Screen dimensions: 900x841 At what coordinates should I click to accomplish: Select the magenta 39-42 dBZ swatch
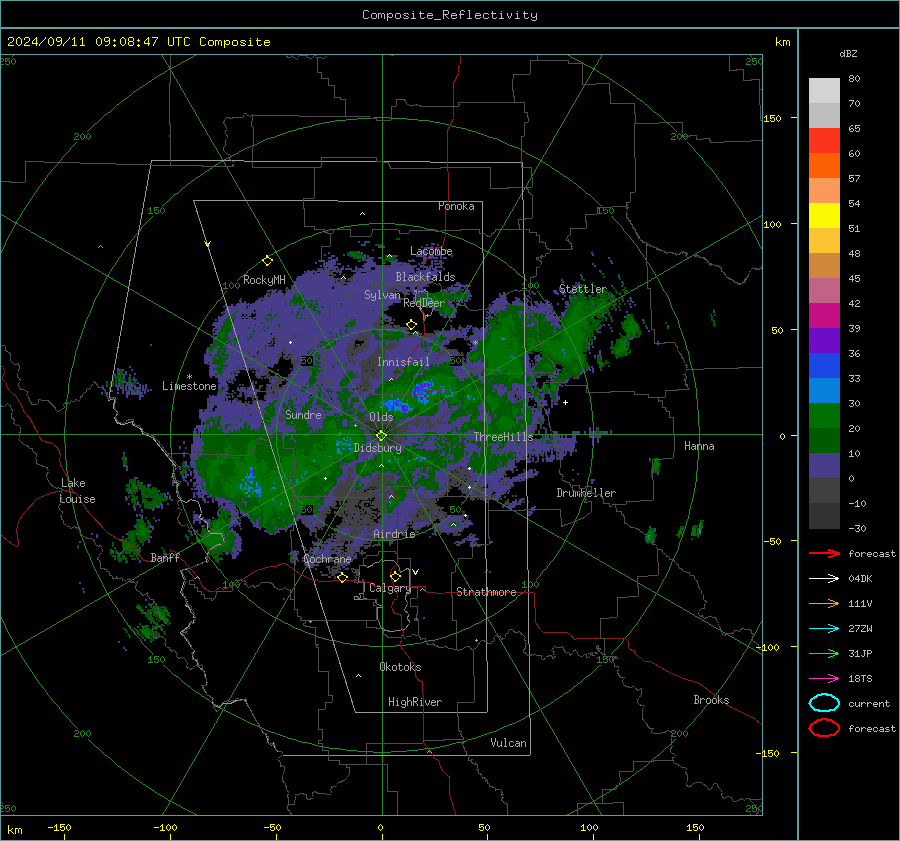click(x=824, y=315)
